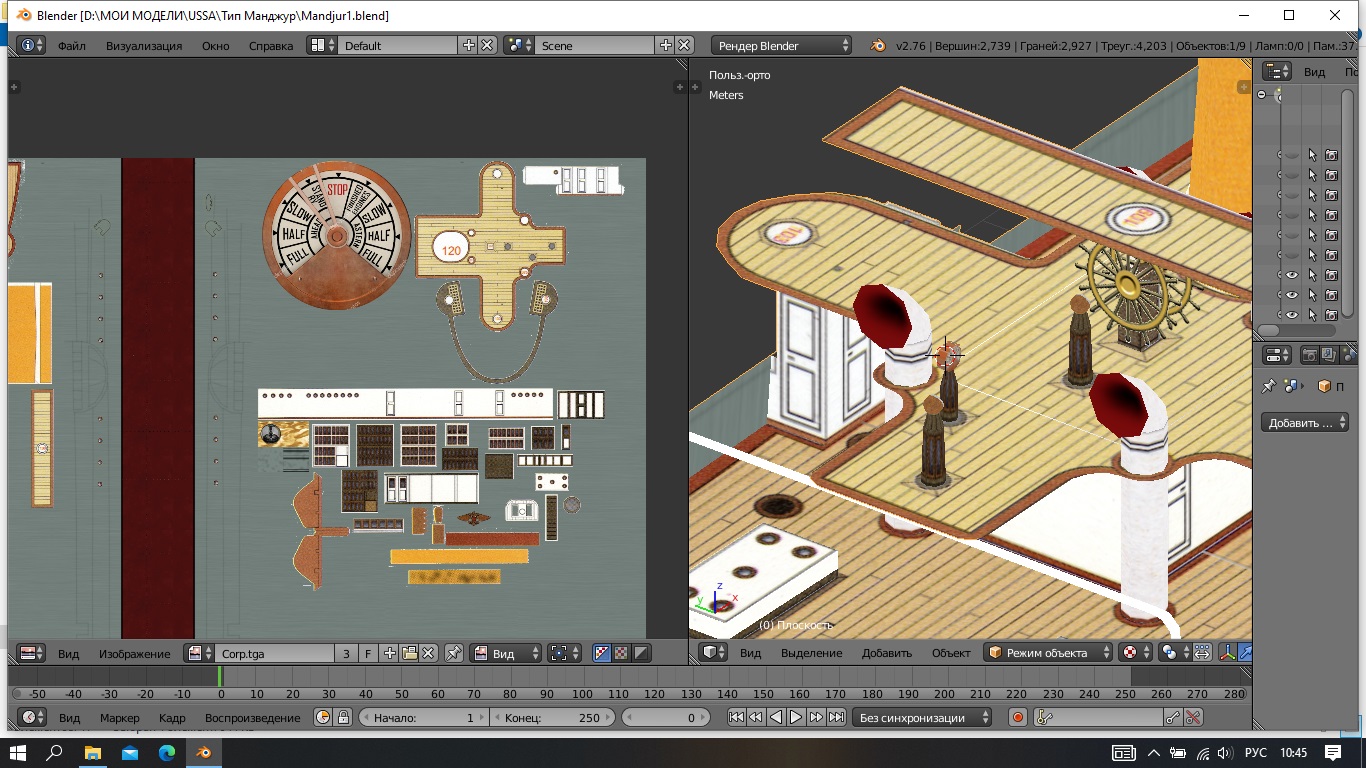The image size is (1366, 768).
Task: Open the 'Изображение' menu in the image editor
Action: [134, 653]
